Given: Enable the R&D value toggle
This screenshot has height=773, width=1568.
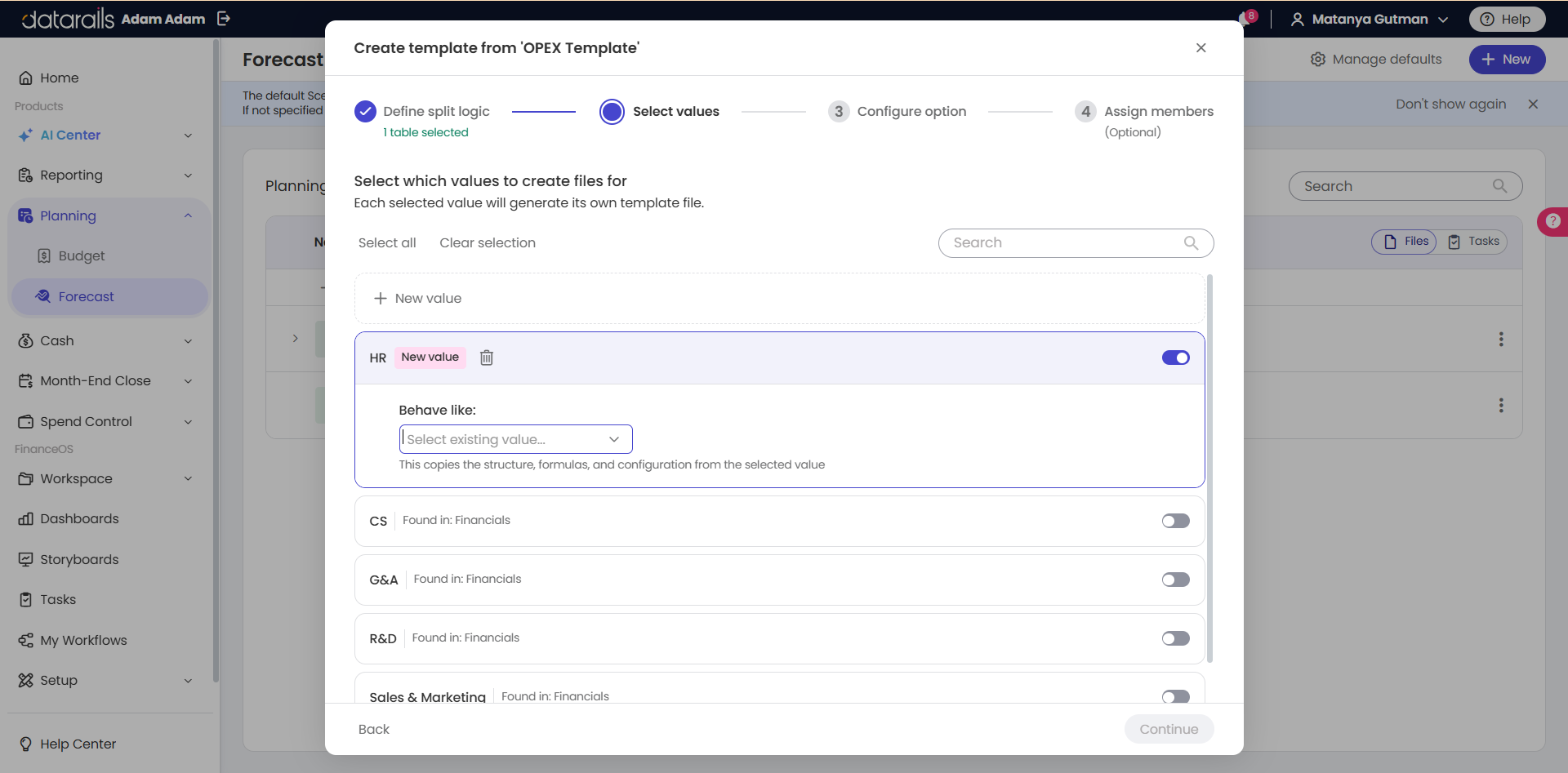Looking at the screenshot, I should coord(1176,638).
